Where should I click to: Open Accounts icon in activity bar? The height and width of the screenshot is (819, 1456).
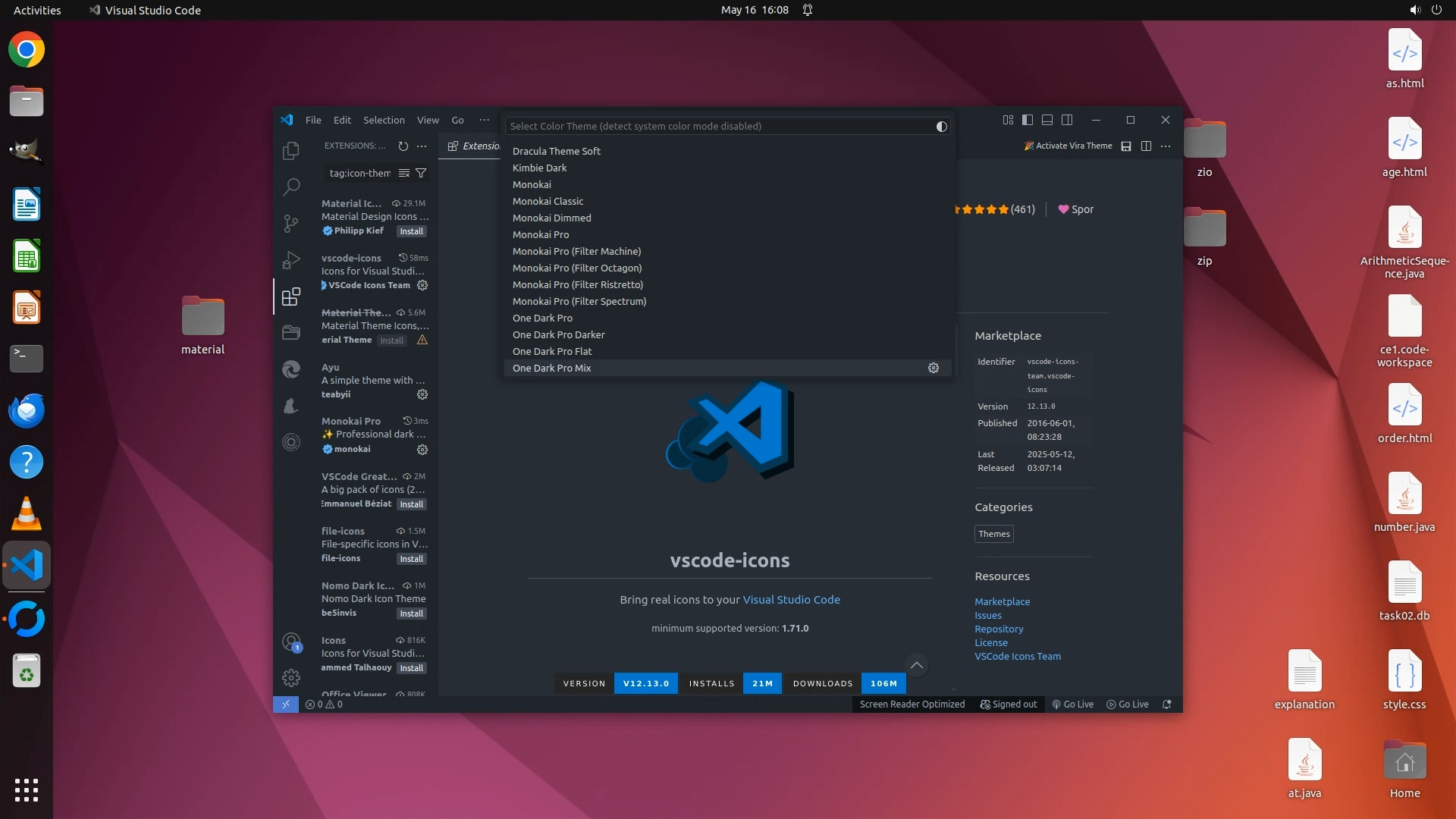(x=291, y=642)
